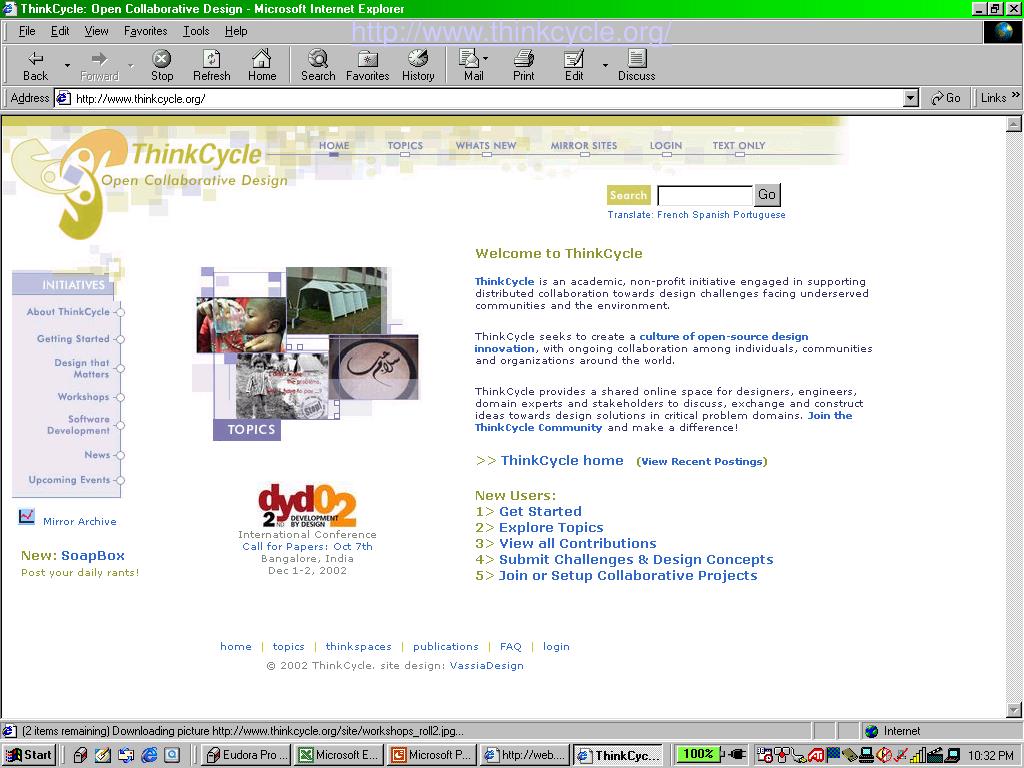The width and height of the screenshot is (1024, 768).
Task: Click the site search text field
Action: click(x=705, y=195)
